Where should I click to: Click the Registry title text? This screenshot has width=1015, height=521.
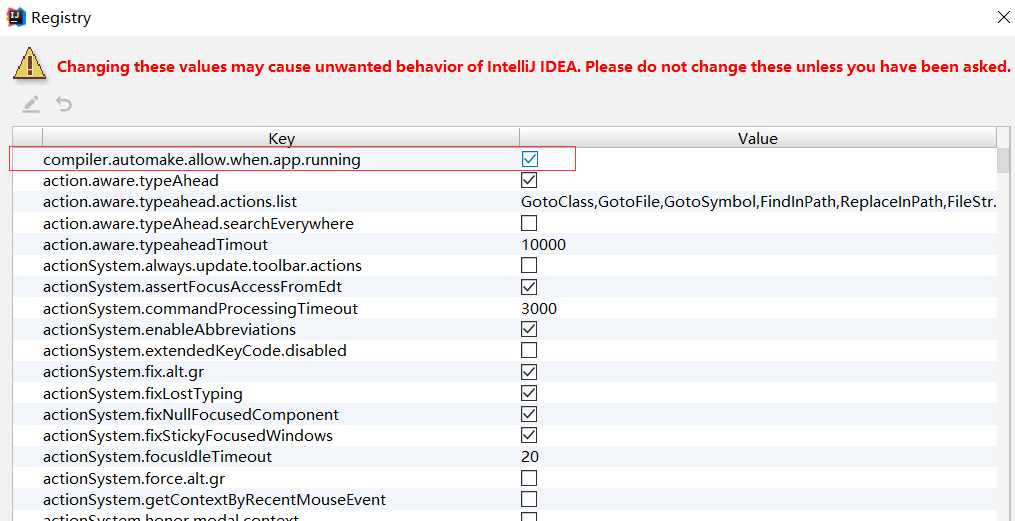pos(61,17)
